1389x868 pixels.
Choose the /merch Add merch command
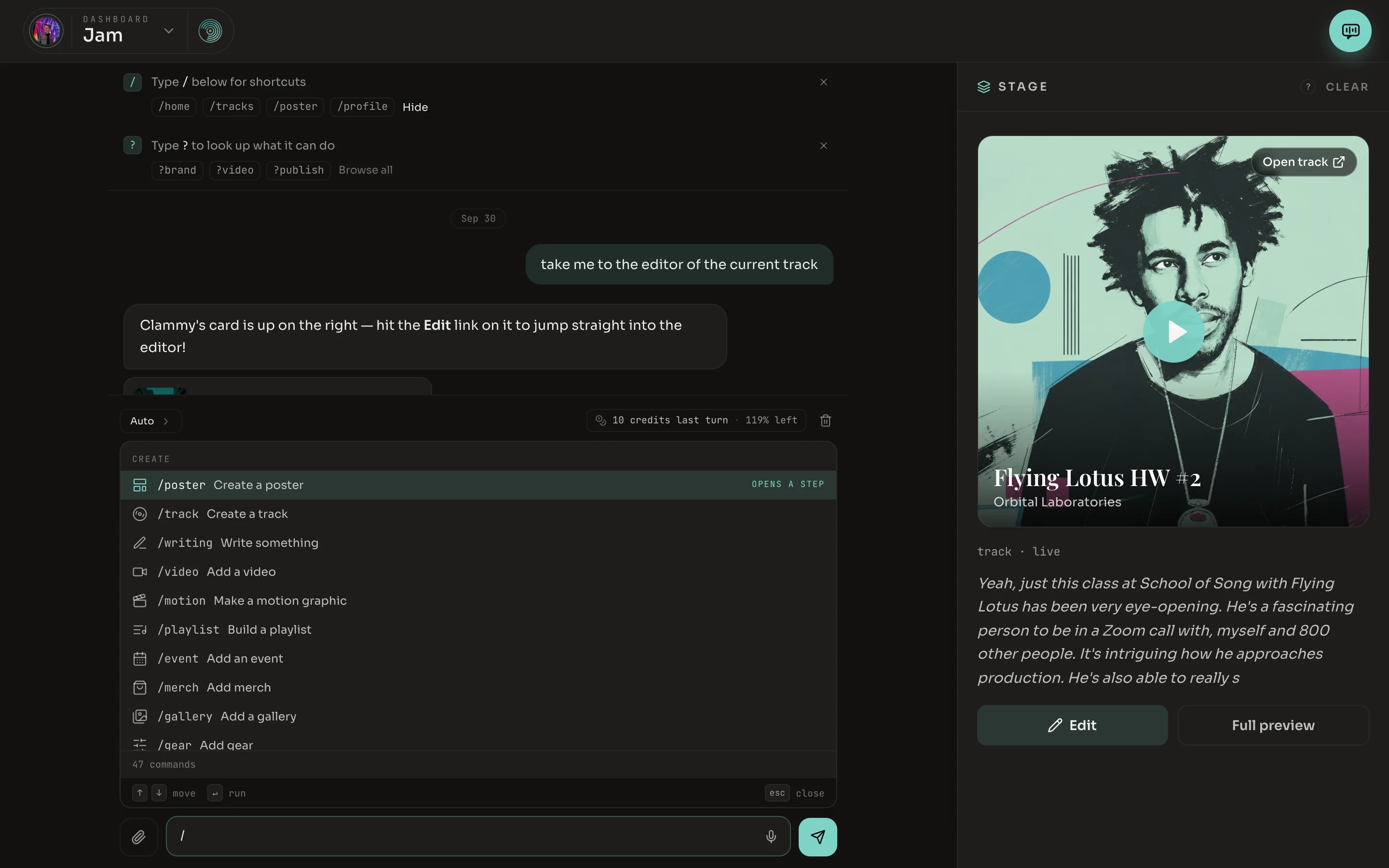coord(478,688)
